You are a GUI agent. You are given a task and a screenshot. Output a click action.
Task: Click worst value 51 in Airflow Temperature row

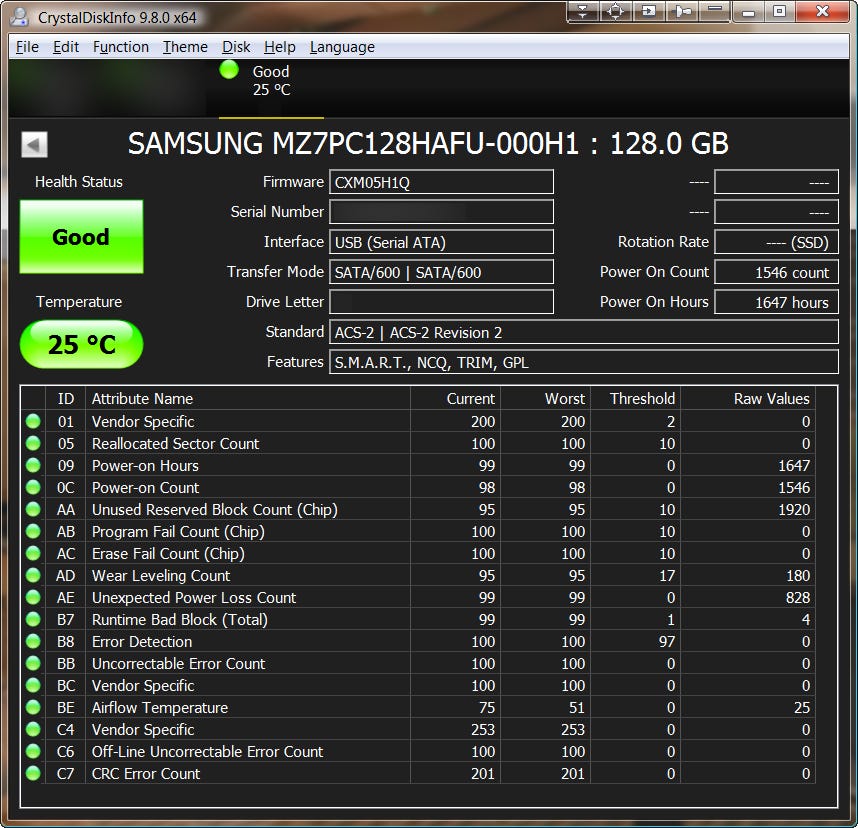tap(576, 708)
